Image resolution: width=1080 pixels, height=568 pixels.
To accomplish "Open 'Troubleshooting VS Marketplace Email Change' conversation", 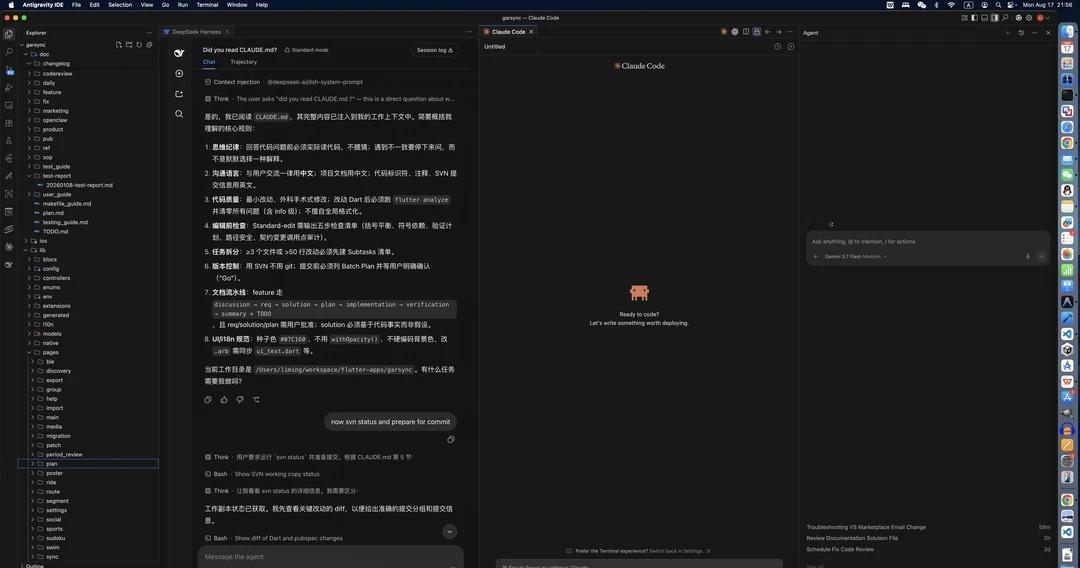I will pos(866,527).
